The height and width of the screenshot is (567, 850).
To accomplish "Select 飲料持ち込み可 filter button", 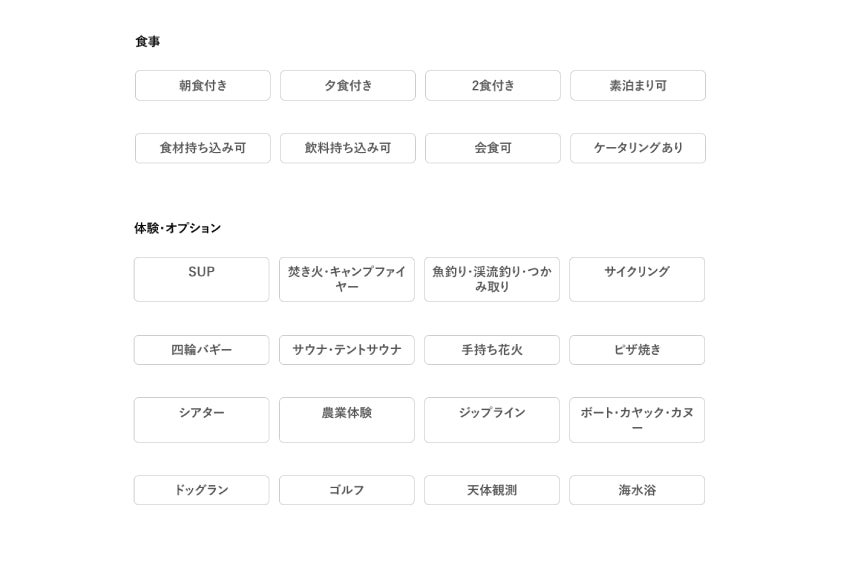I will [348, 148].
